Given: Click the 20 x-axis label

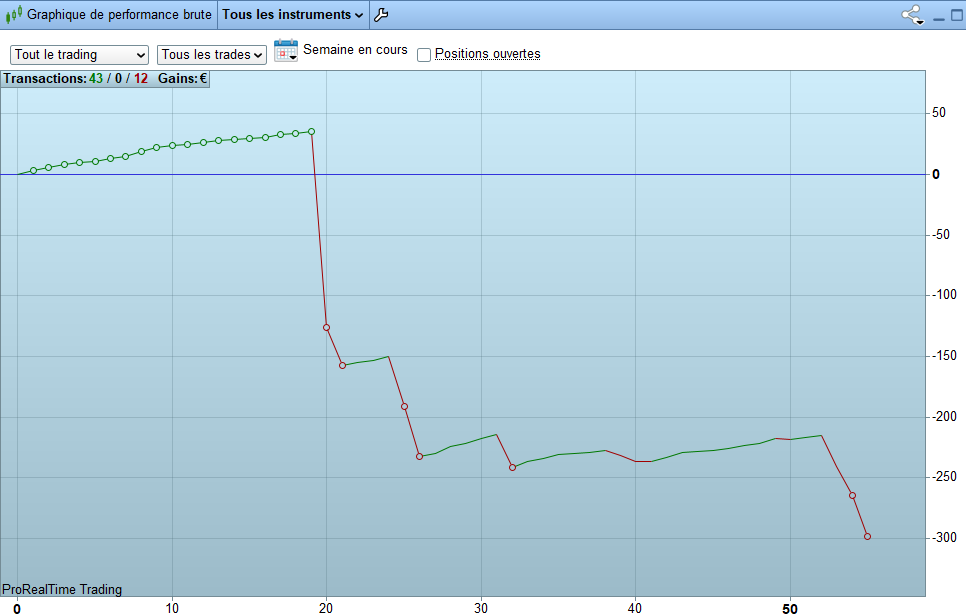Looking at the screenshot, I should pos(326,608).
